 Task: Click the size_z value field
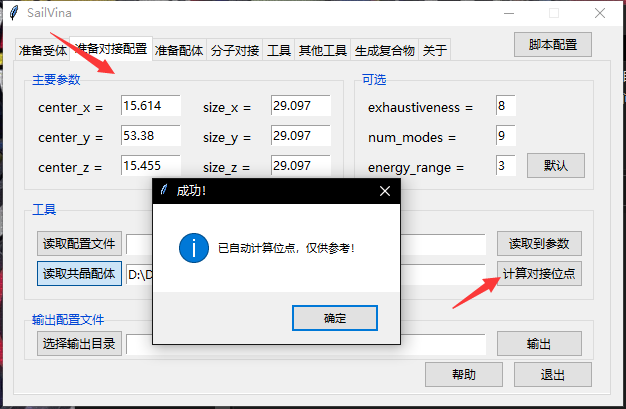(x=301, y=165)
